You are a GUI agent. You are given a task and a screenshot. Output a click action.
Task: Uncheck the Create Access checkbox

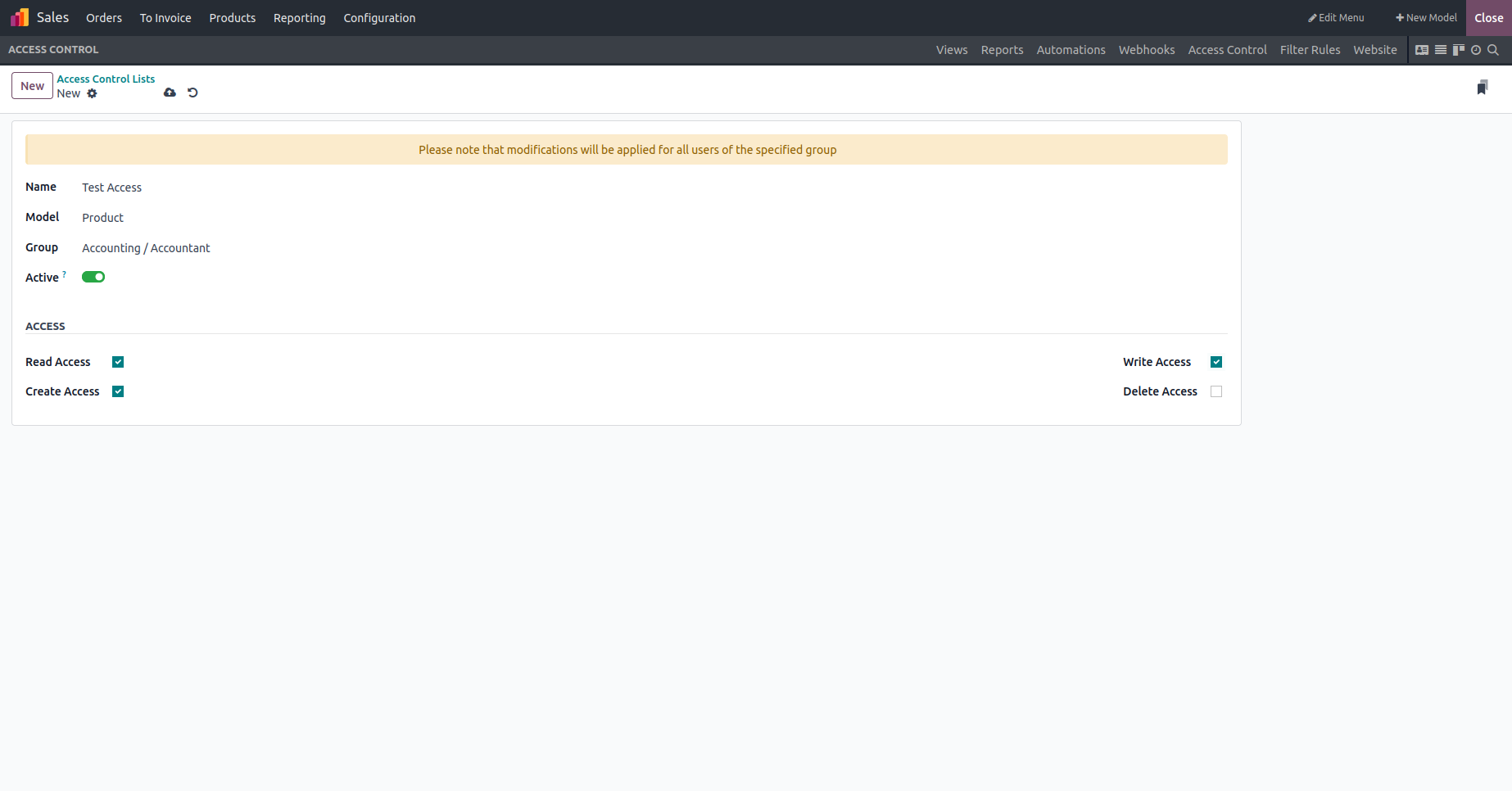coord(118,391)
